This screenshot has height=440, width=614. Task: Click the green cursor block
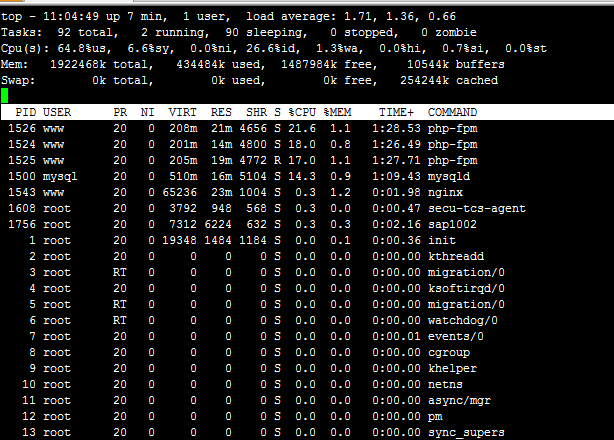click(5, 96)
